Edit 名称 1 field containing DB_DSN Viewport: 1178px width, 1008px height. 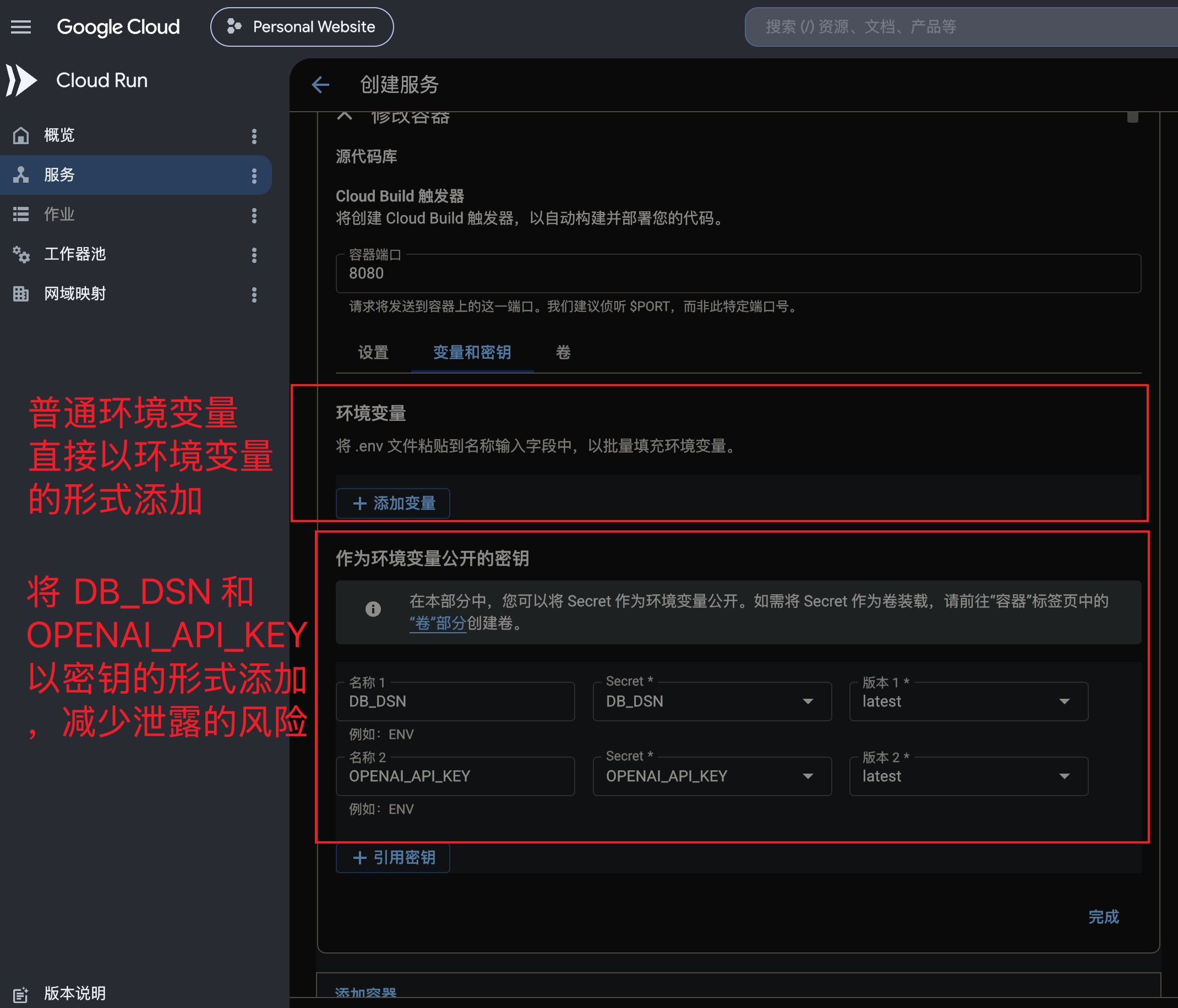pyautogui.click(x=455, y=702)
